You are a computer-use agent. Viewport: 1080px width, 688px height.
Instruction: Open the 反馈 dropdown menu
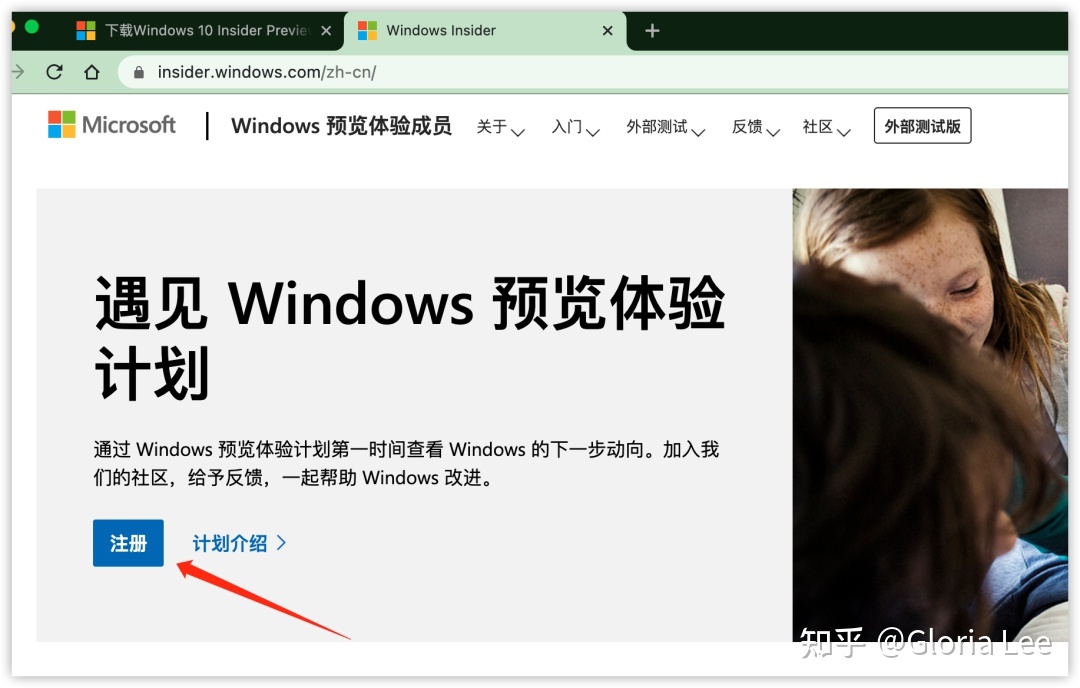pos(756,127)
